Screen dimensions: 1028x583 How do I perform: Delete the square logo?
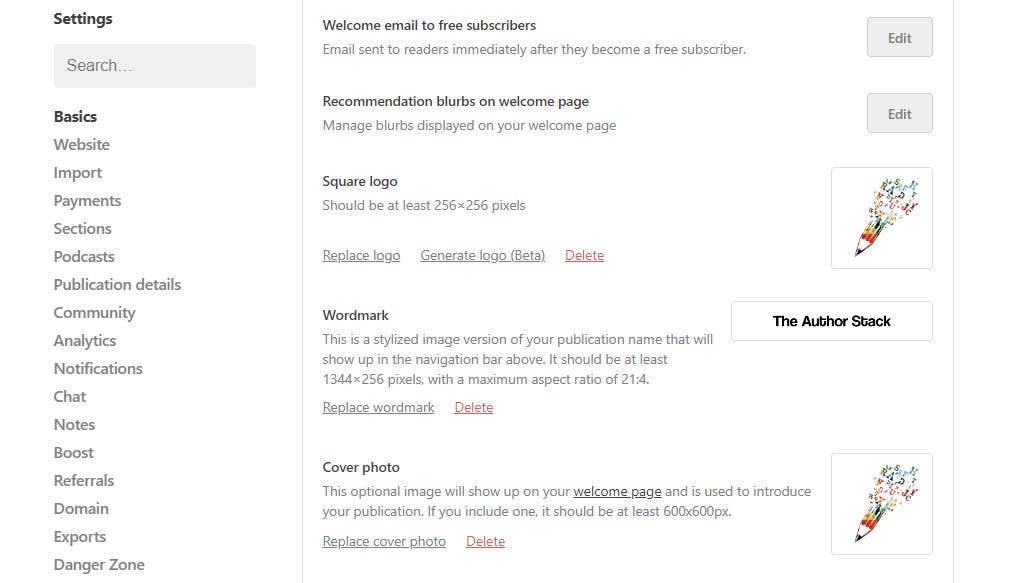pyautogui.click(x=584, y=255)
